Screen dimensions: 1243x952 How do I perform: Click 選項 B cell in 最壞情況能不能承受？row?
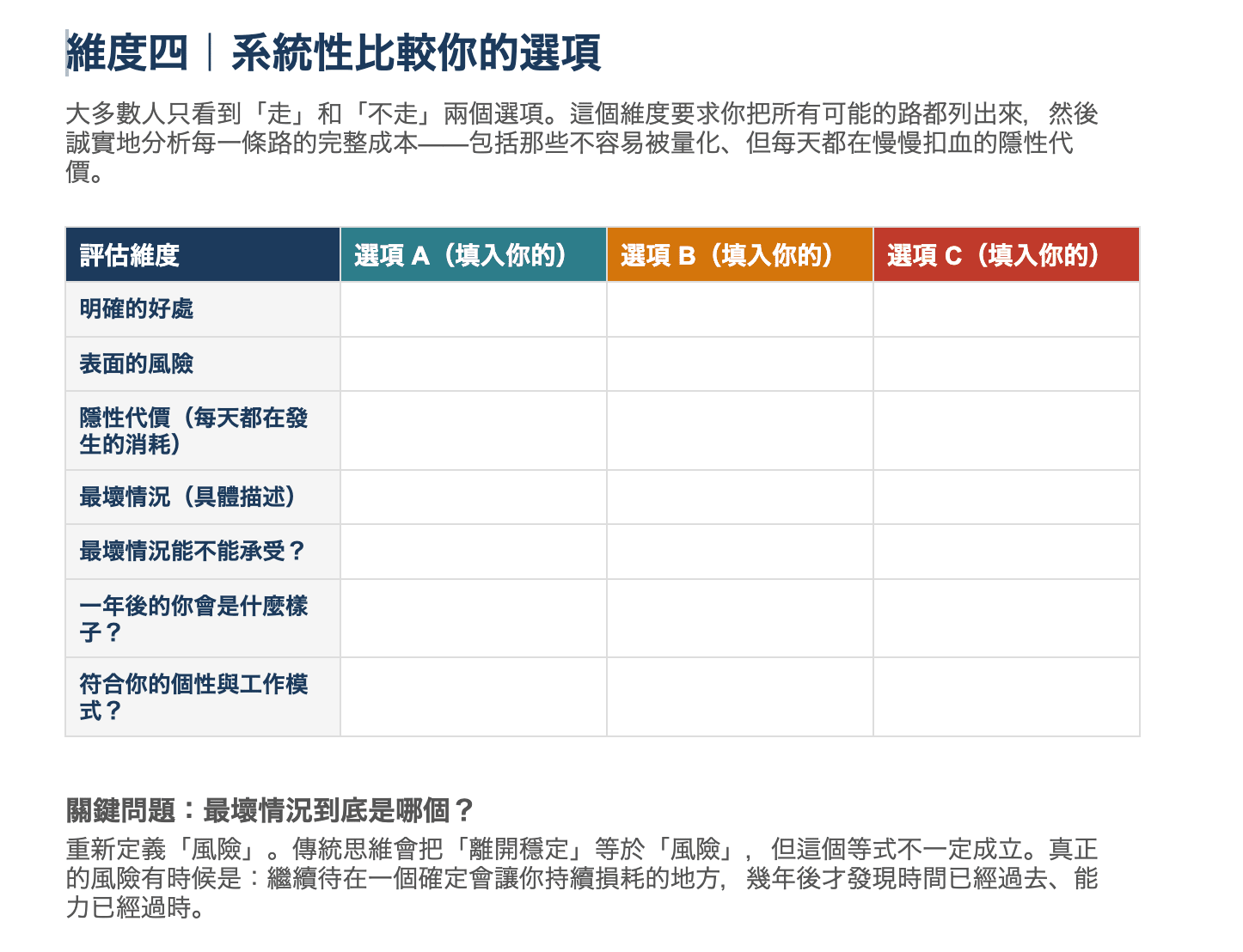coord(739,552)
